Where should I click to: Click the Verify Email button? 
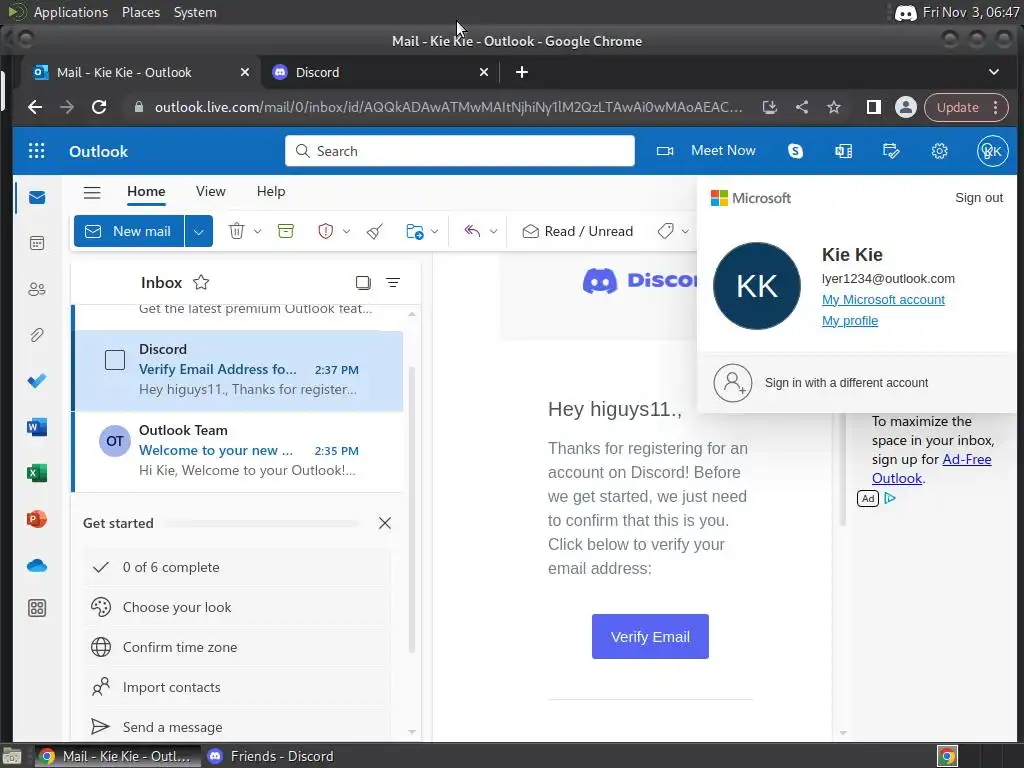[x=650, y=636]
